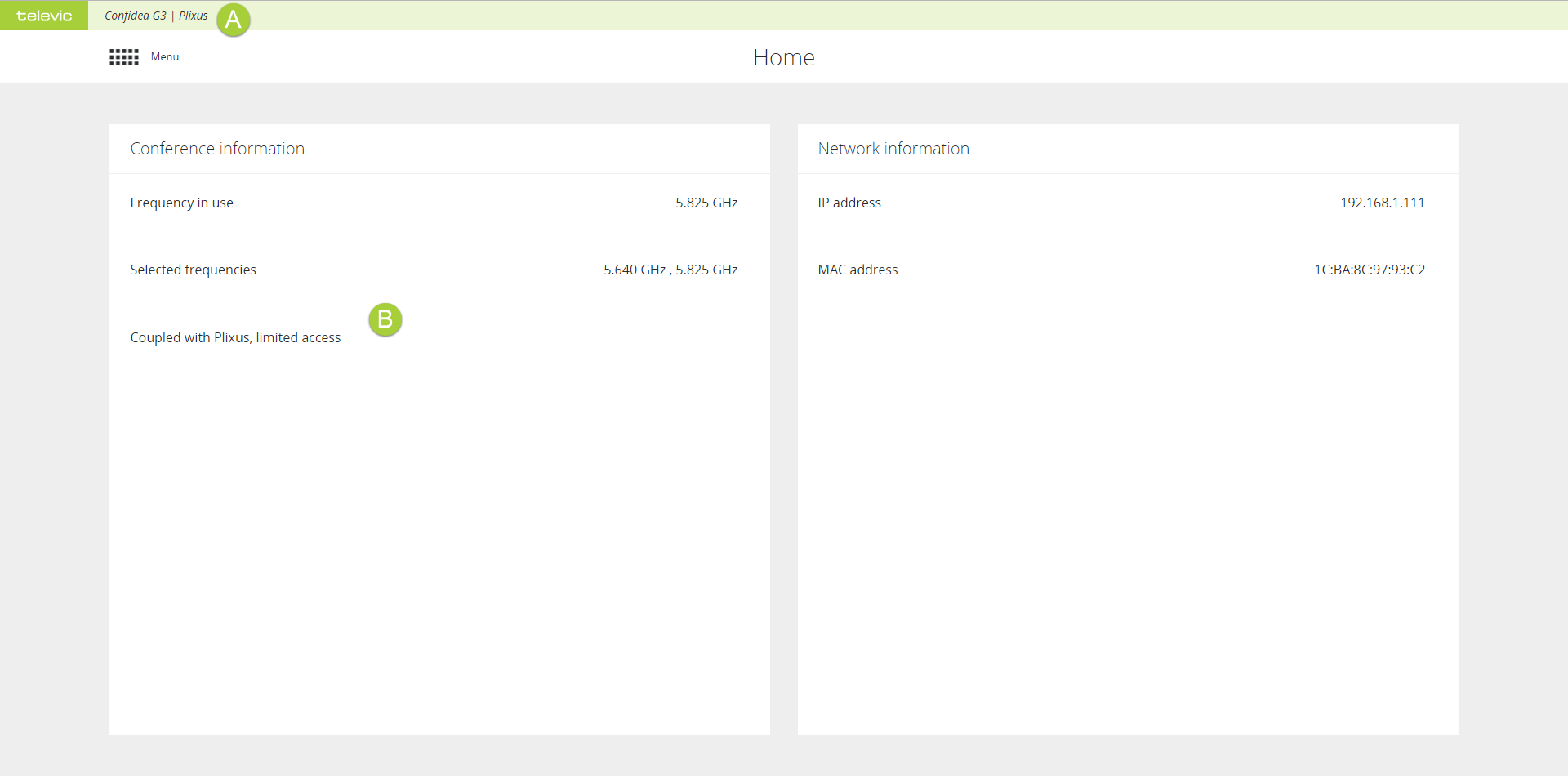The height and width of the screenshot is (776, 1568).
Task: Click Coupled with Plixus, limited access
Action: pos(235,337)
